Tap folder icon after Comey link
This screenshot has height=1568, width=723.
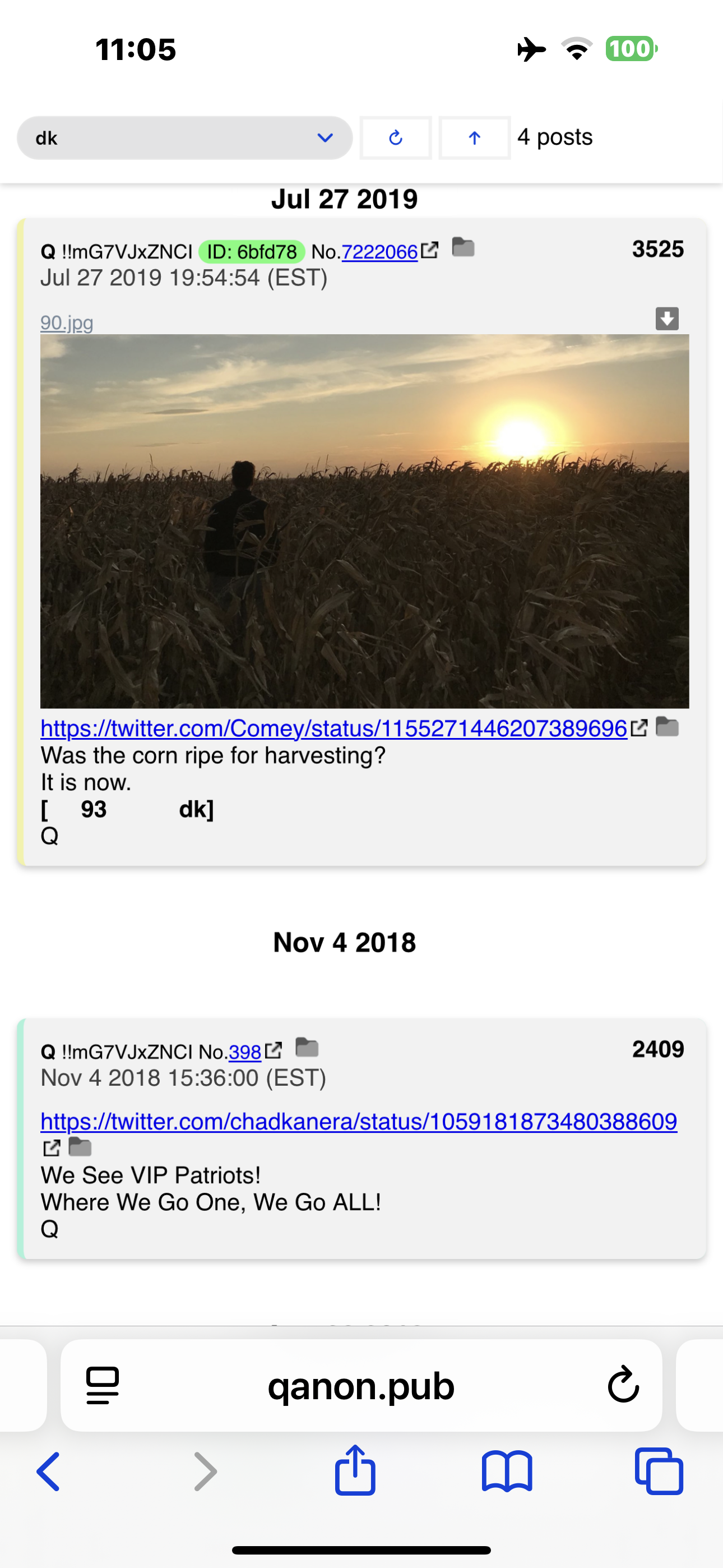[x=668, y=727]
